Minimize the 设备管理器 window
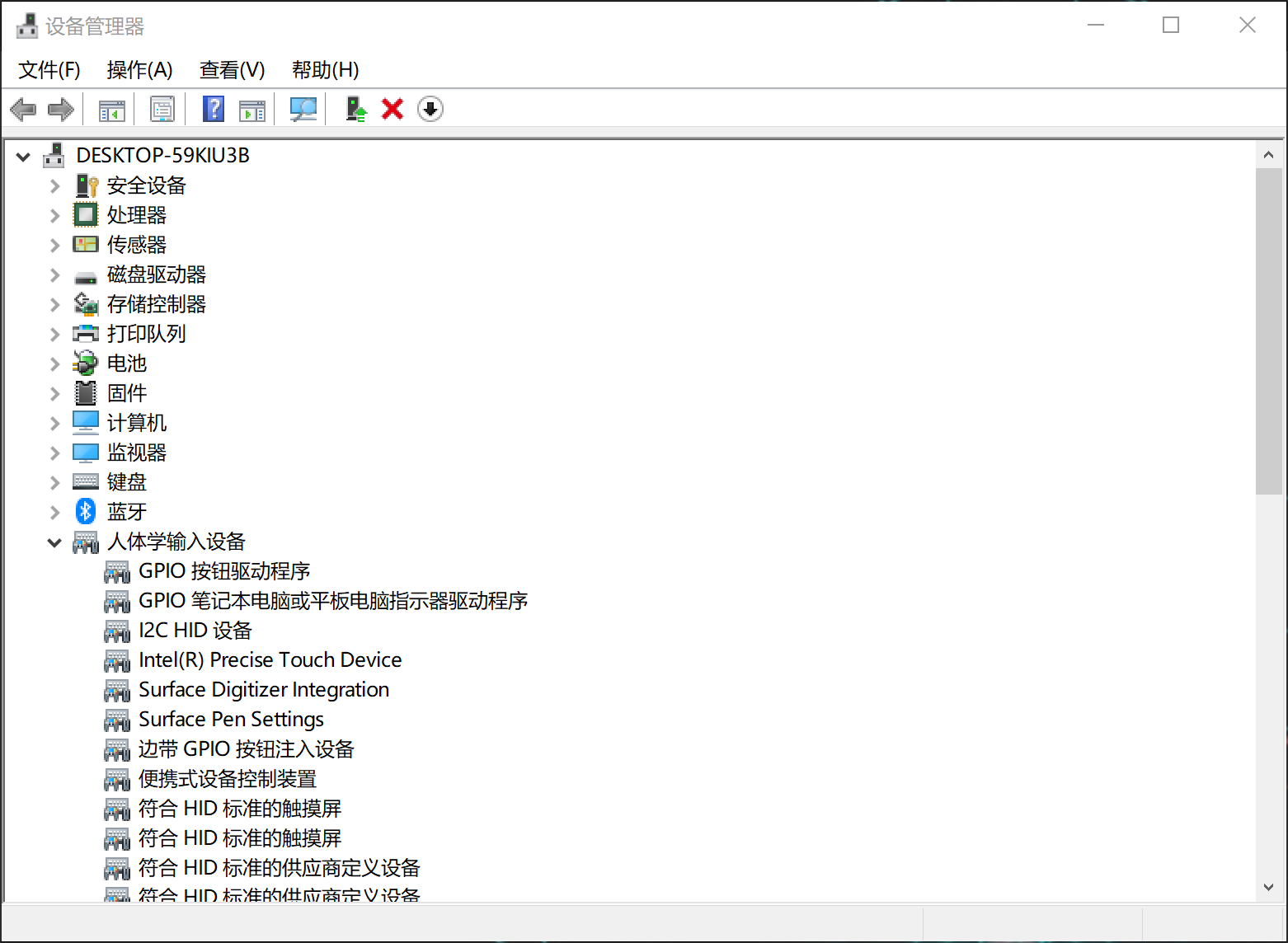This screenshot has width=1288, height=943. point(1096,25)
